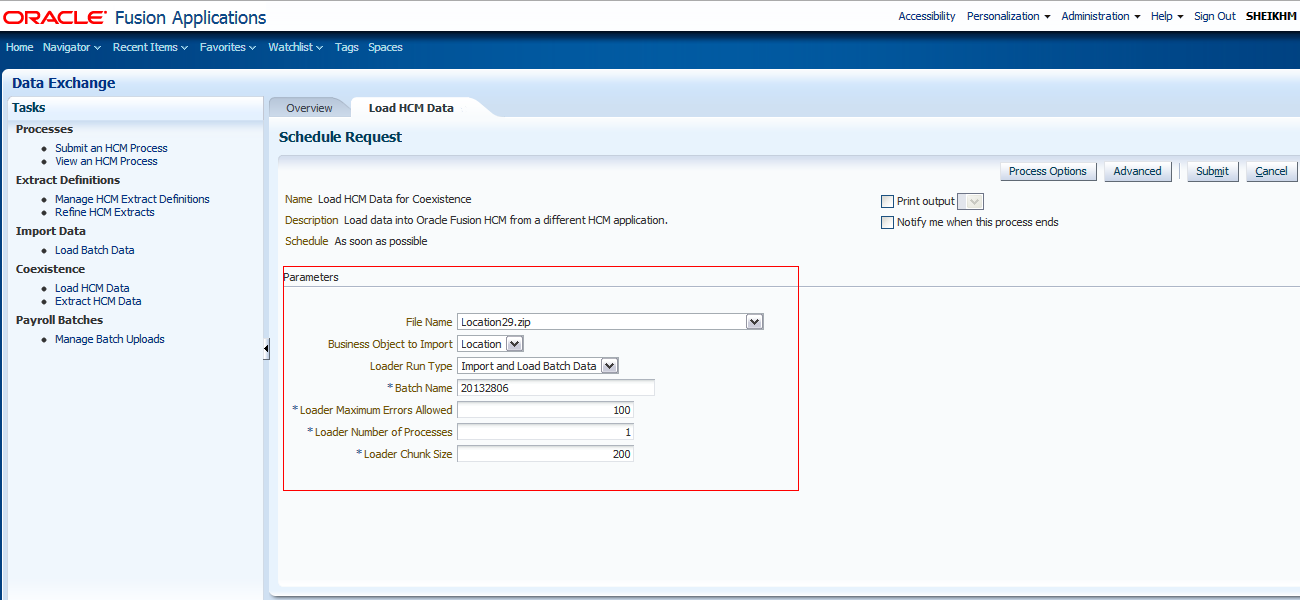Expand the Watchlist menu
This screenshot has width=1300, height=600.
(295, 46)
